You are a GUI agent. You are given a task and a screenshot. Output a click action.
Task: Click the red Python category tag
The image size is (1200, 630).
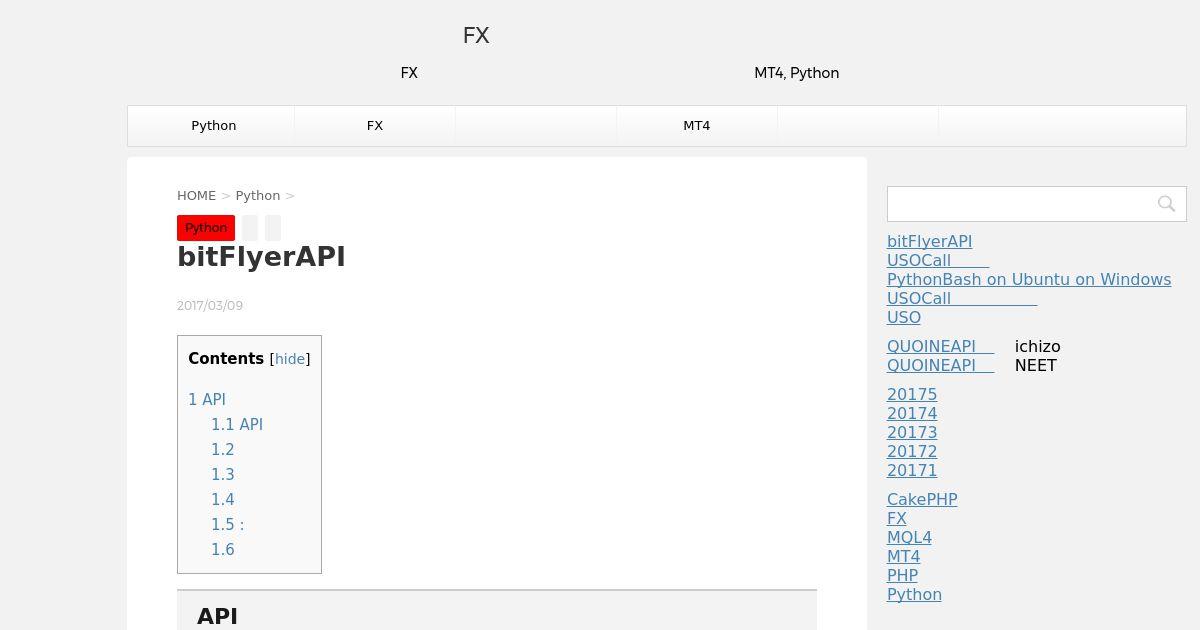206,228
